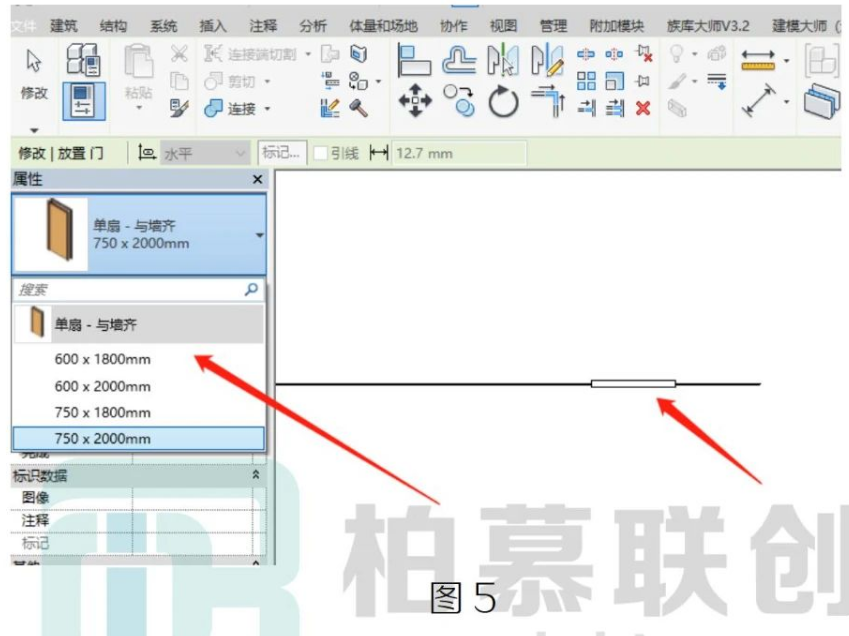
Task: Open Type Properties icon above Properties button
Action: tap(83, 60)
